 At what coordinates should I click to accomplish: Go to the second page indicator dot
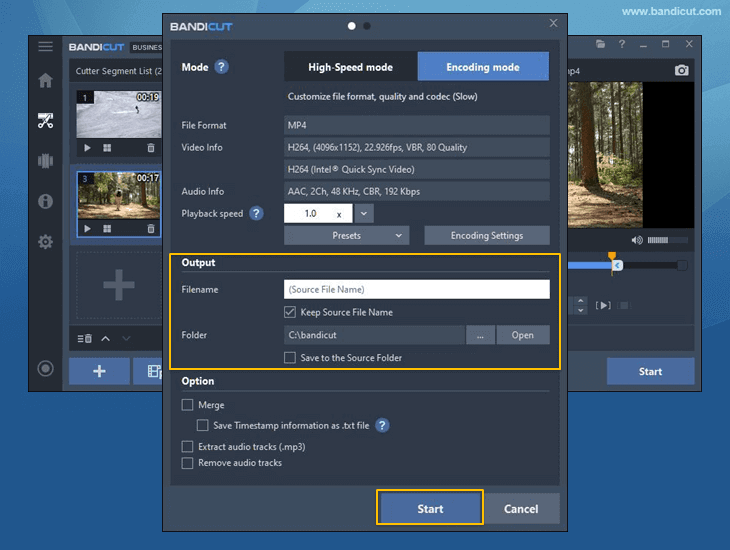click(367, 26)
